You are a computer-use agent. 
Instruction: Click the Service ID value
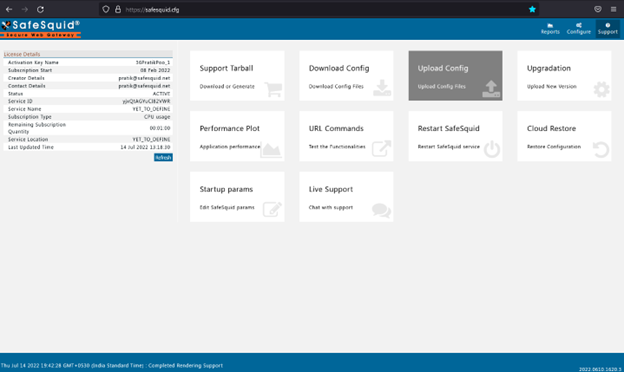pyautogui.click(x=146, y=101)
